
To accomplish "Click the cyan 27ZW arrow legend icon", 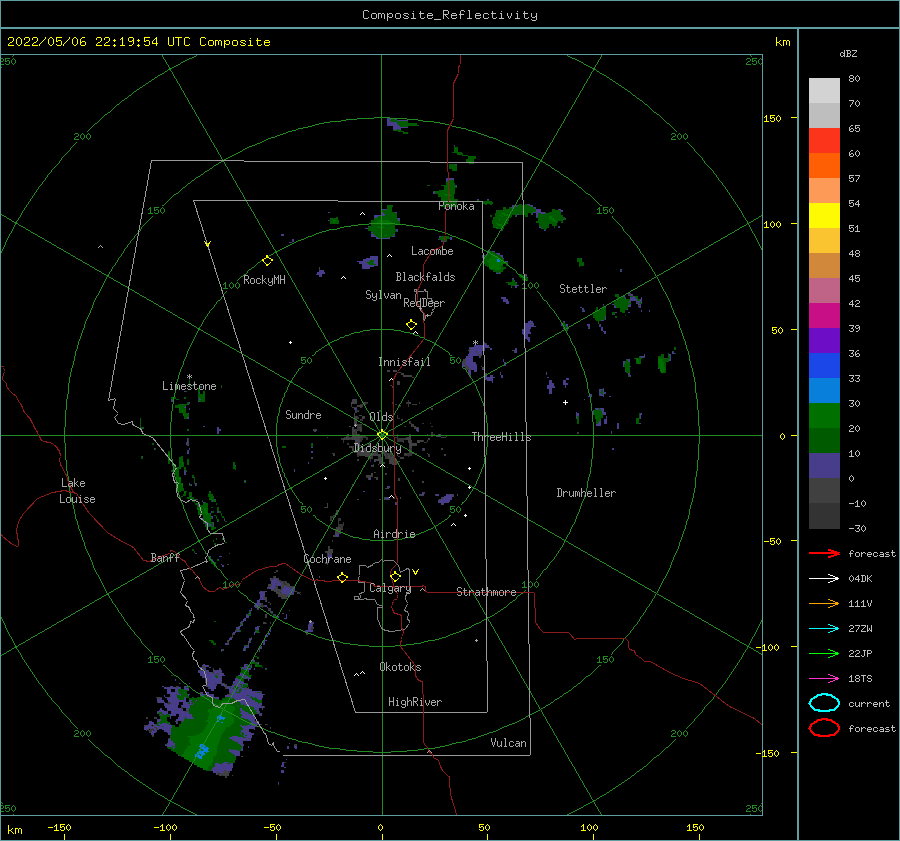I will [824, 629].
